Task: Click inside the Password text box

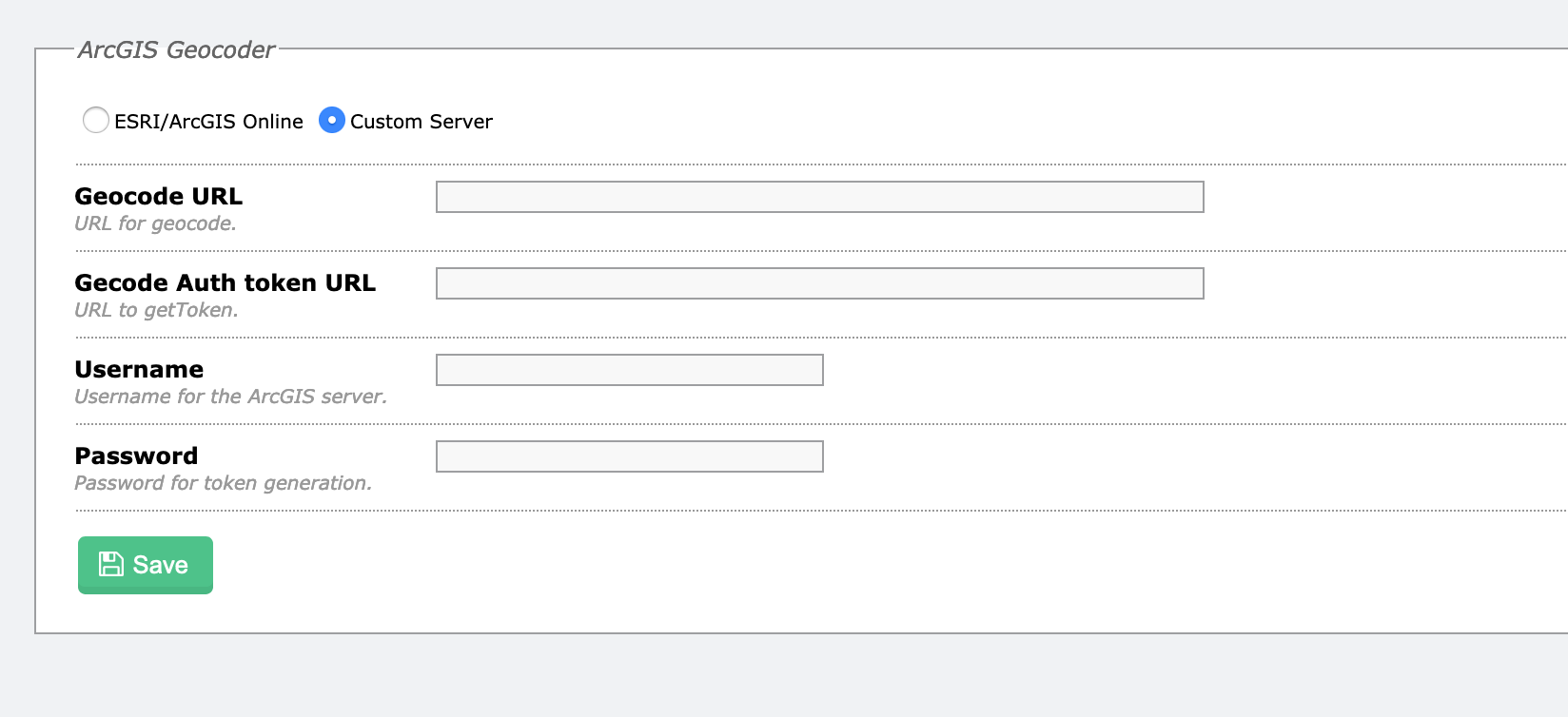Action: pyautogui.click(x=630, y=456)
